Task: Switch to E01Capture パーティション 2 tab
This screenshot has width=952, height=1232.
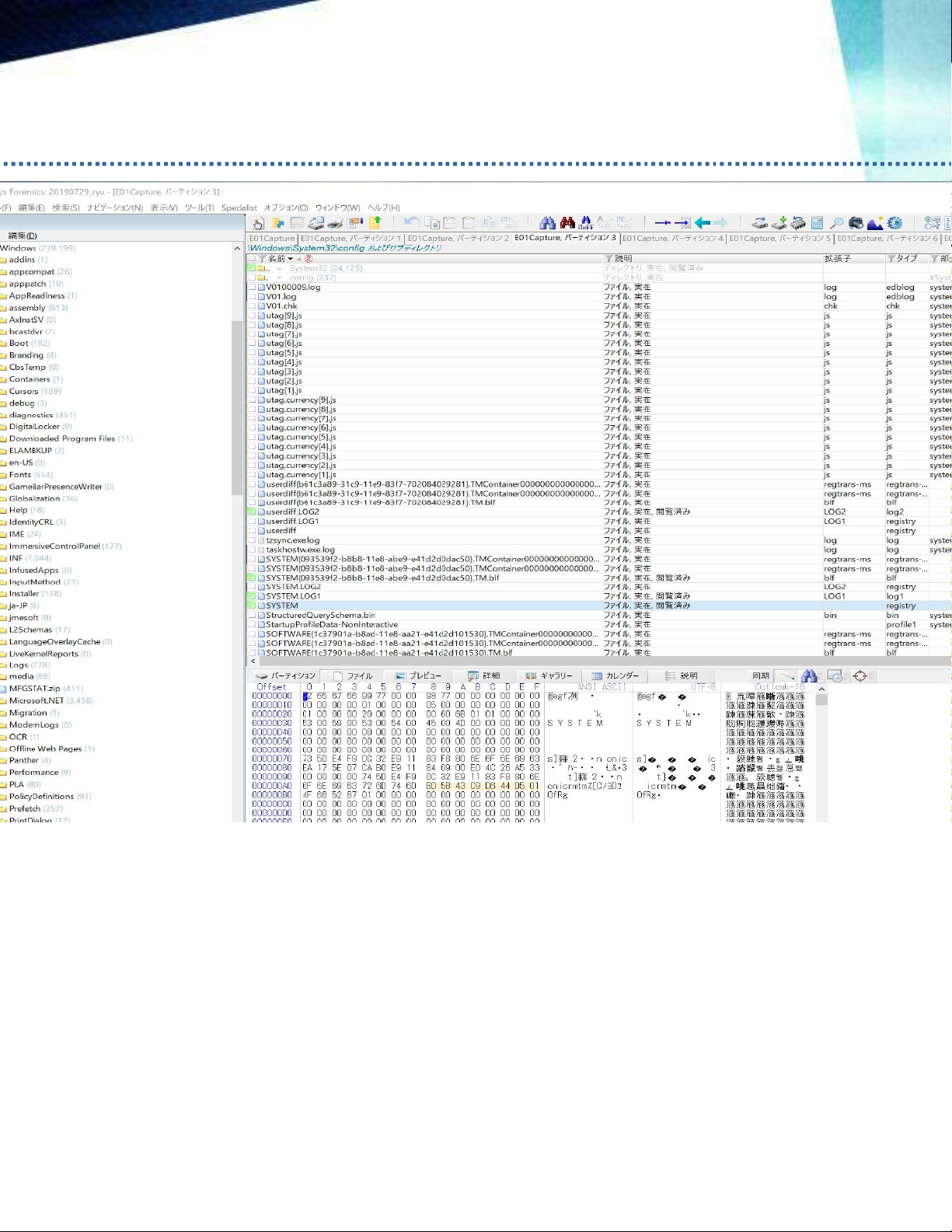Action: click(x=458, y=238)
